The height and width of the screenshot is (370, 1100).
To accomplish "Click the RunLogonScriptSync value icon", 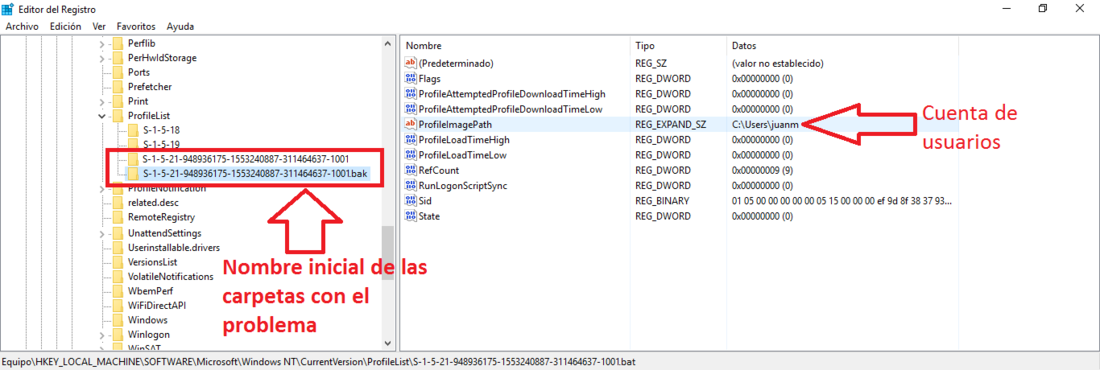I will coord(411,185).
